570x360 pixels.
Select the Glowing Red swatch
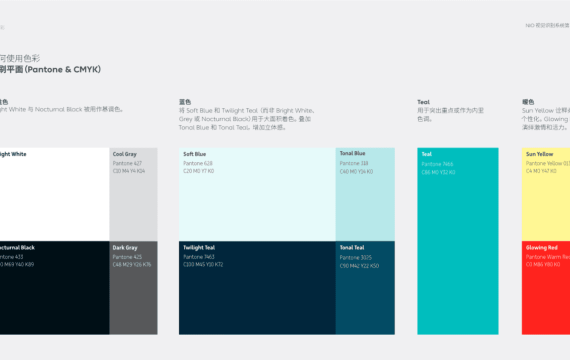tap(546, 288)
